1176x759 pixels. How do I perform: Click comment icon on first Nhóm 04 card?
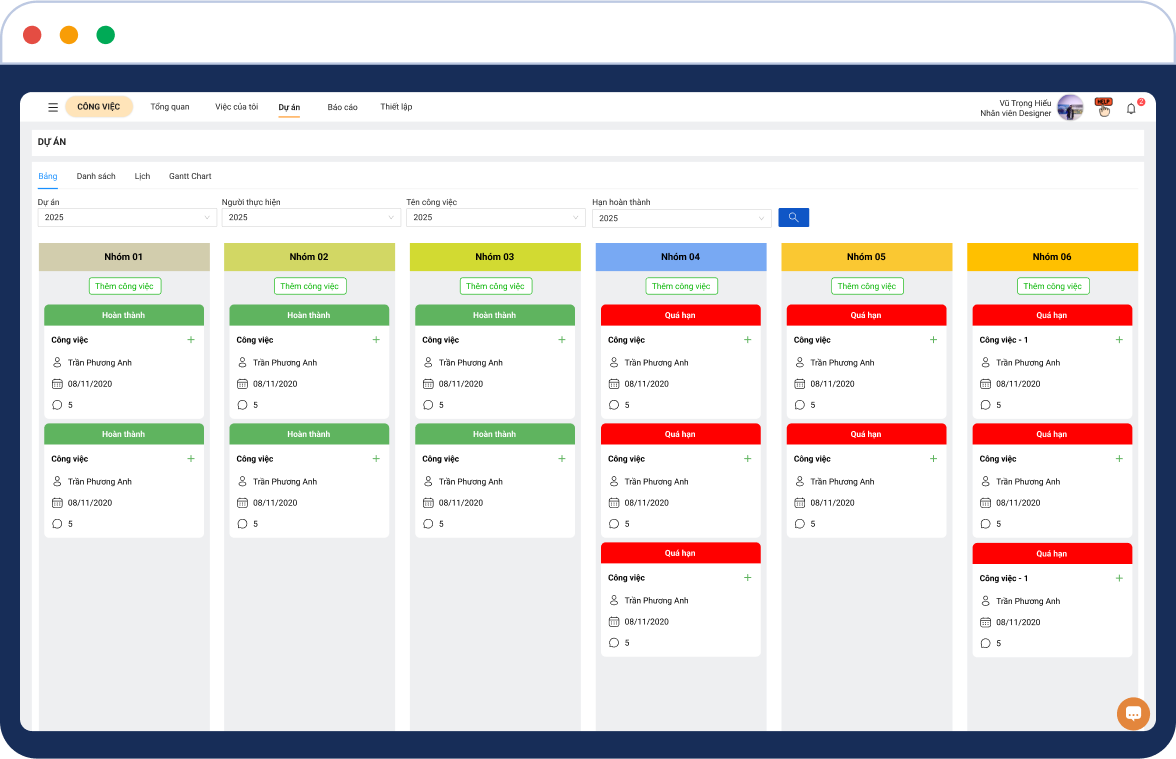(614, 405)
